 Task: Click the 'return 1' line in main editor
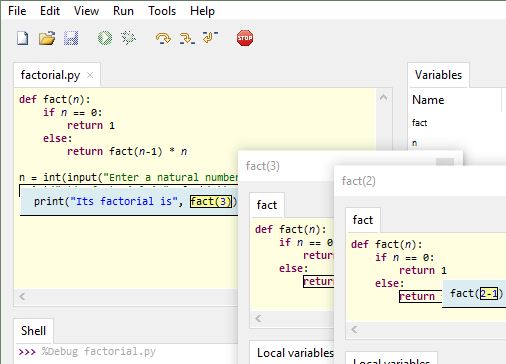(x=91, y=125)
